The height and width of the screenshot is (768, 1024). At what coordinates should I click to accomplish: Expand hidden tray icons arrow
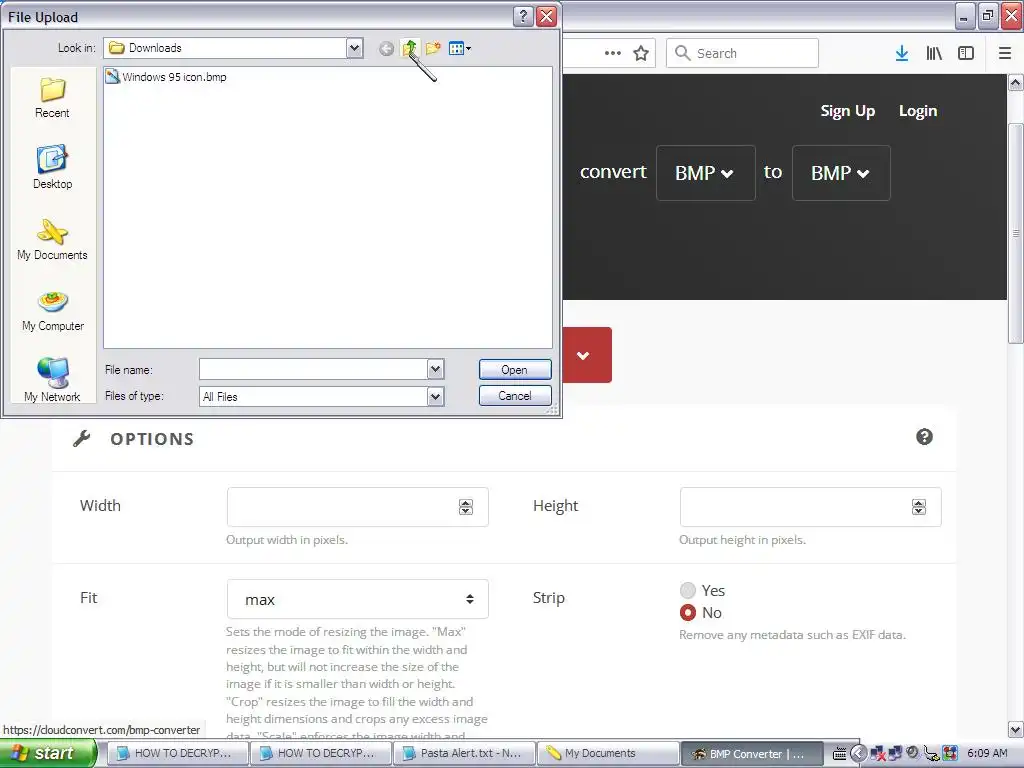click(858, 754)
